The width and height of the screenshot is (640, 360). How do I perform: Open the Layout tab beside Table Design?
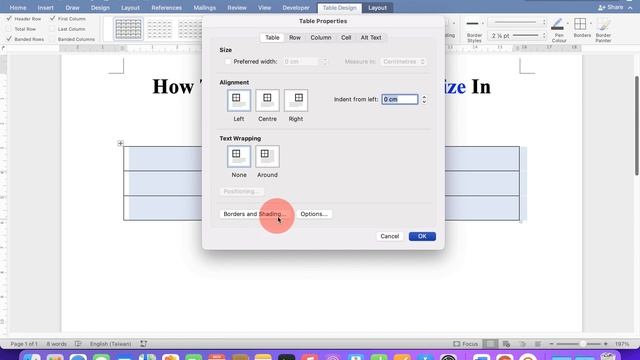378,8
